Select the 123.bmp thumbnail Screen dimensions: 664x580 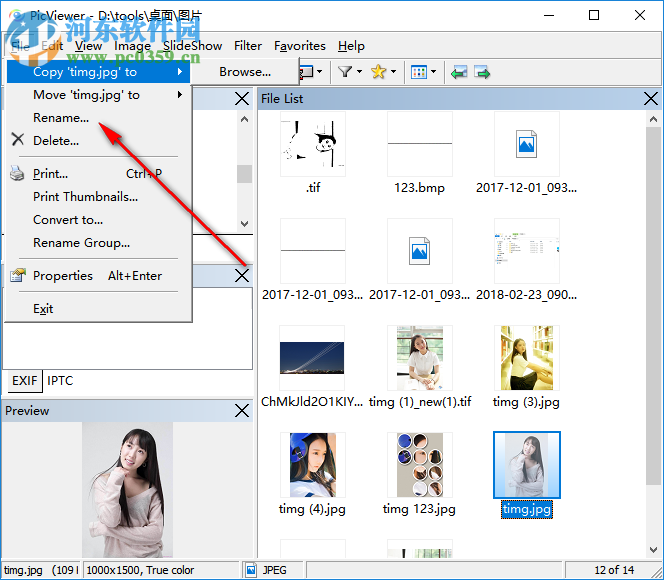pos(420,144)
